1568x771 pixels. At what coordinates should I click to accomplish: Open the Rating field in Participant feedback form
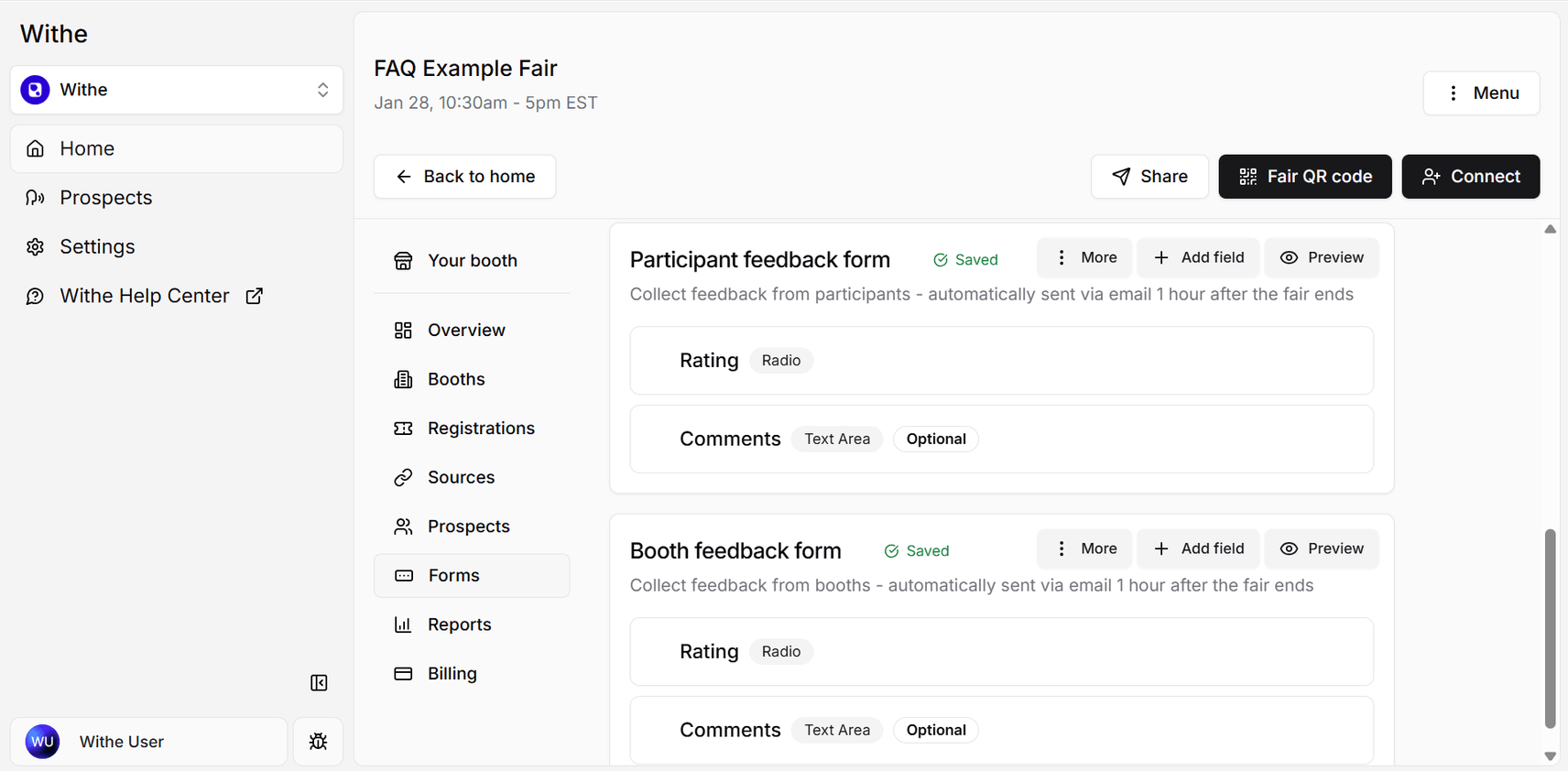tap(1002, 361)
